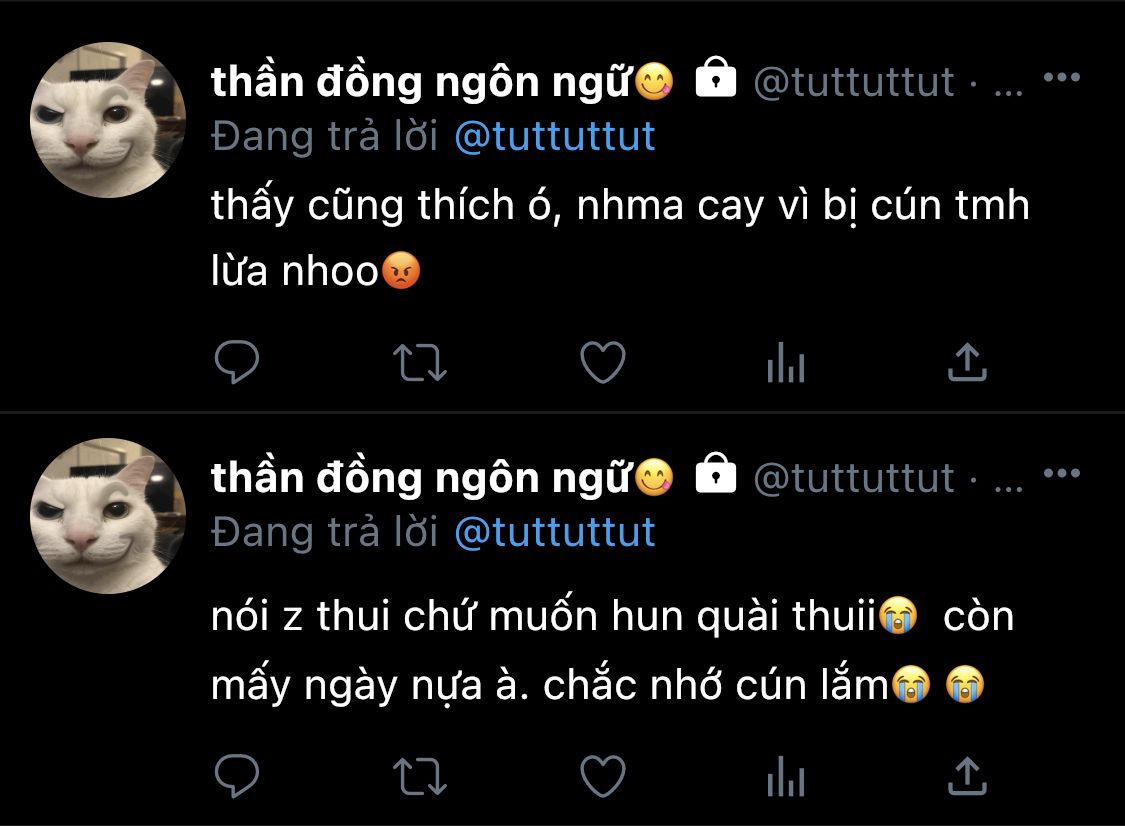Image resolution: width=1125 pixels, height=826 pixels.
Task: Open the more options menu on the second tweet
Action: (1062, 473)
